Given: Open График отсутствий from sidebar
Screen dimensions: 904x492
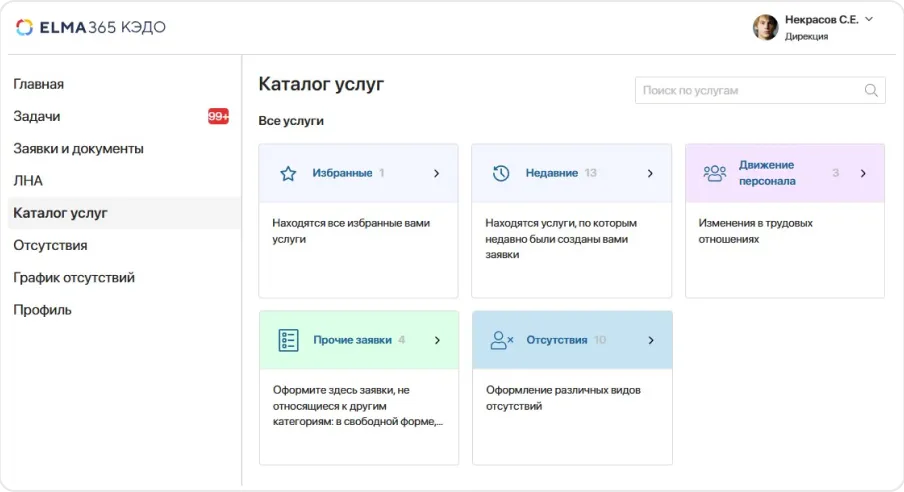Looking at the screenshot, I should point(74,278).
